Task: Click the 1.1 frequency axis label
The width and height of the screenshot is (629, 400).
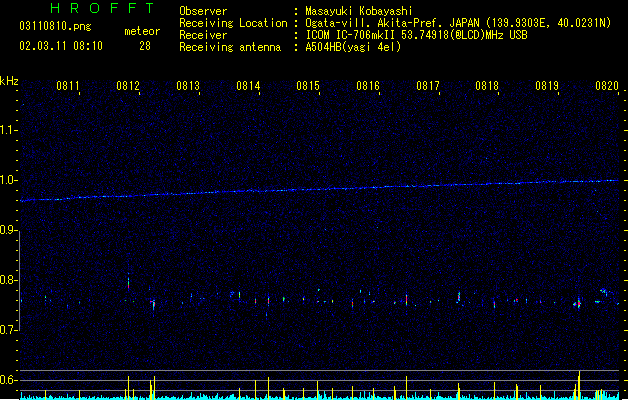Action: [8, 130]
